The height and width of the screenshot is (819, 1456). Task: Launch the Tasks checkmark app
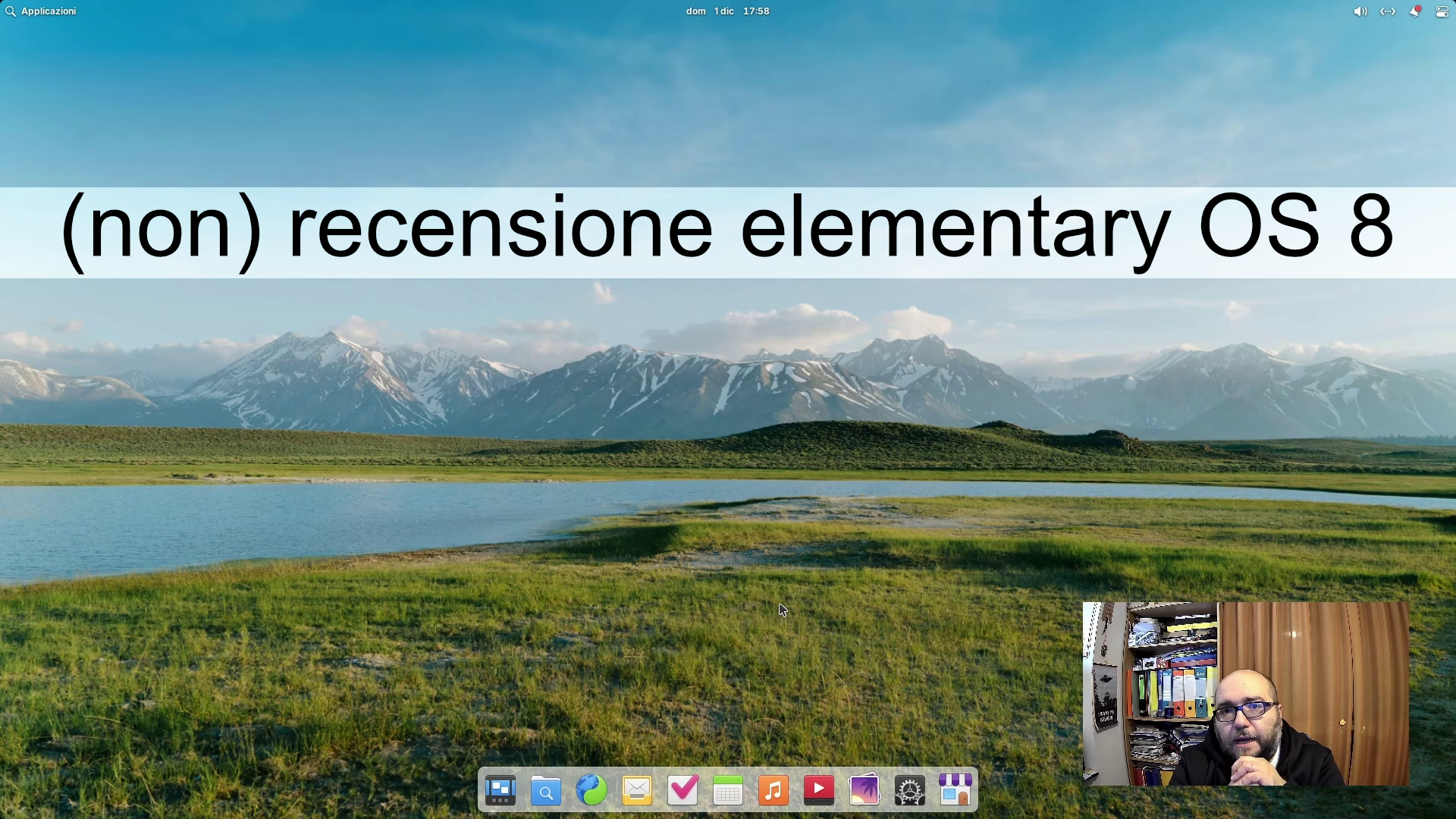[682, 790]
